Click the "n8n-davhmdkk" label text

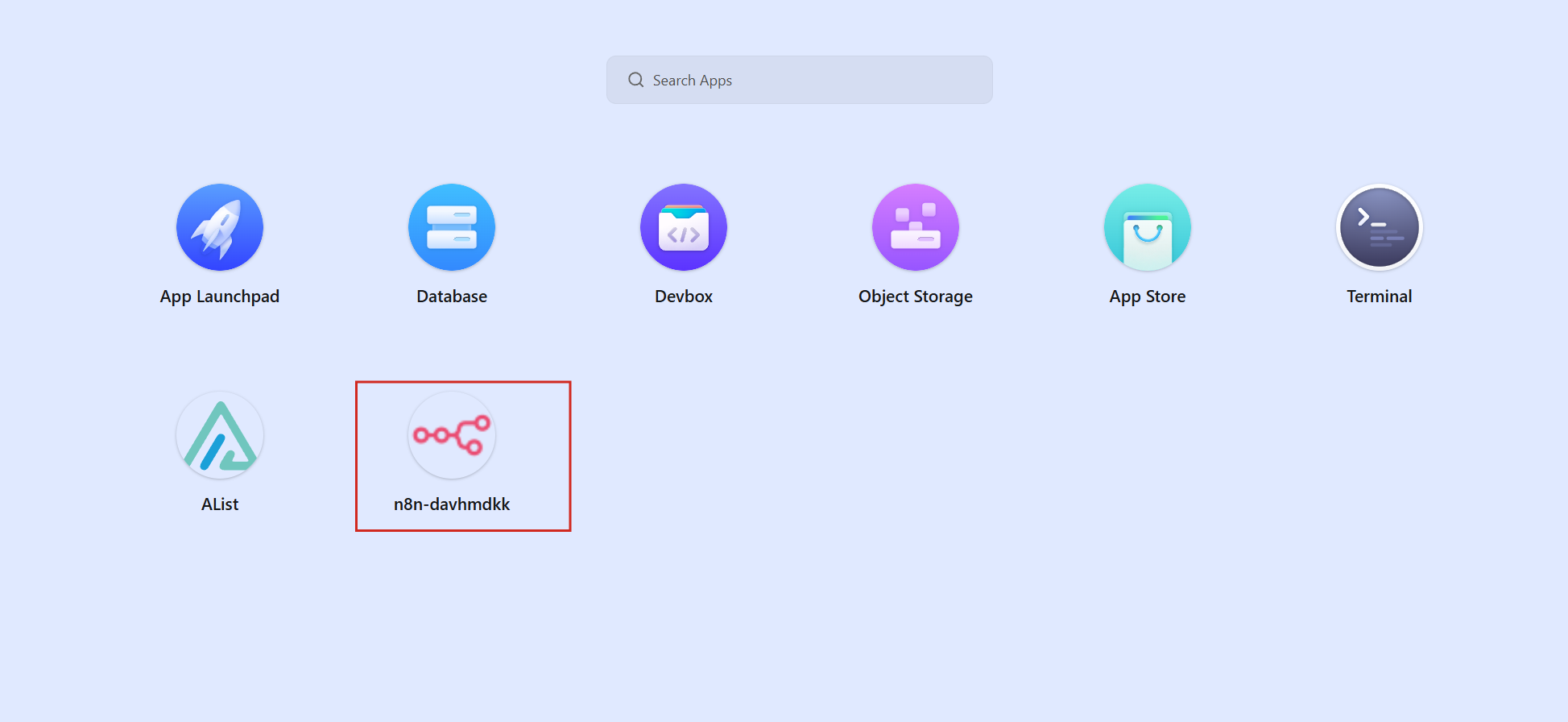pos(452,504)
